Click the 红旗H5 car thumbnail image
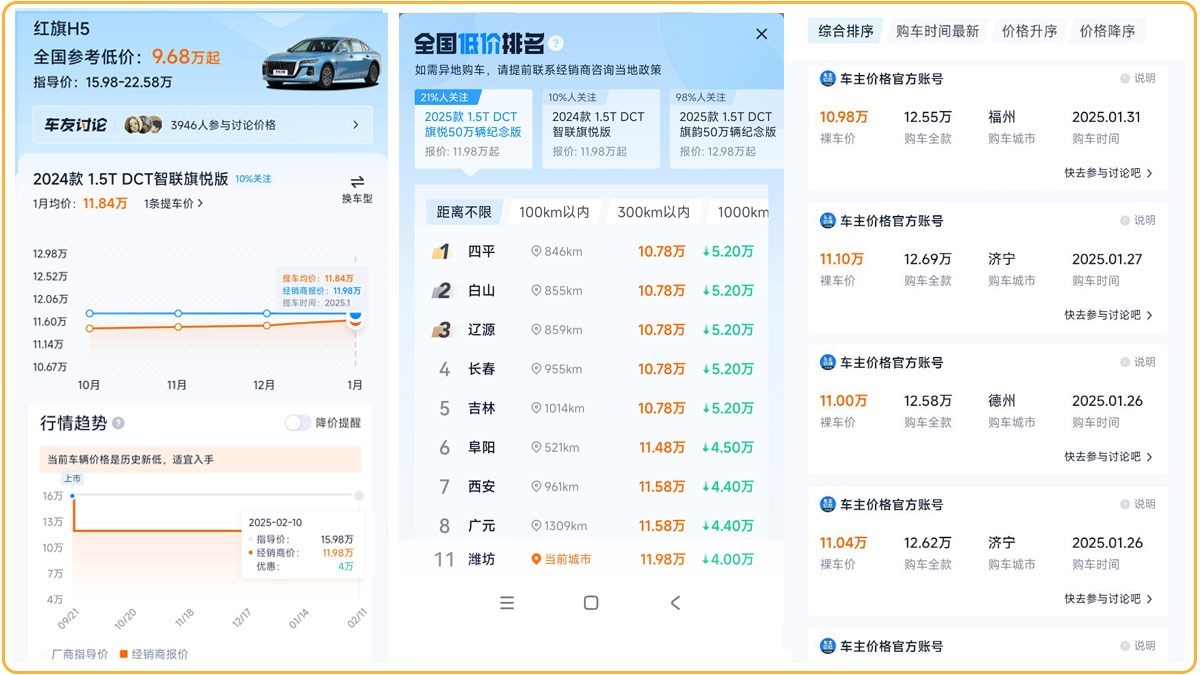1200x675 pixels. [322, 61]
